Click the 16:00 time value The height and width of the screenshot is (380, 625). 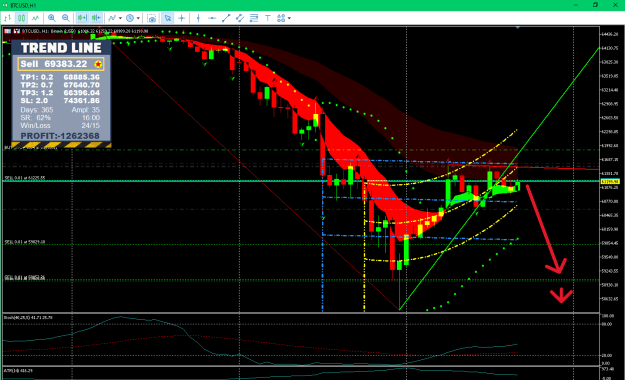[x=91, y=118]
